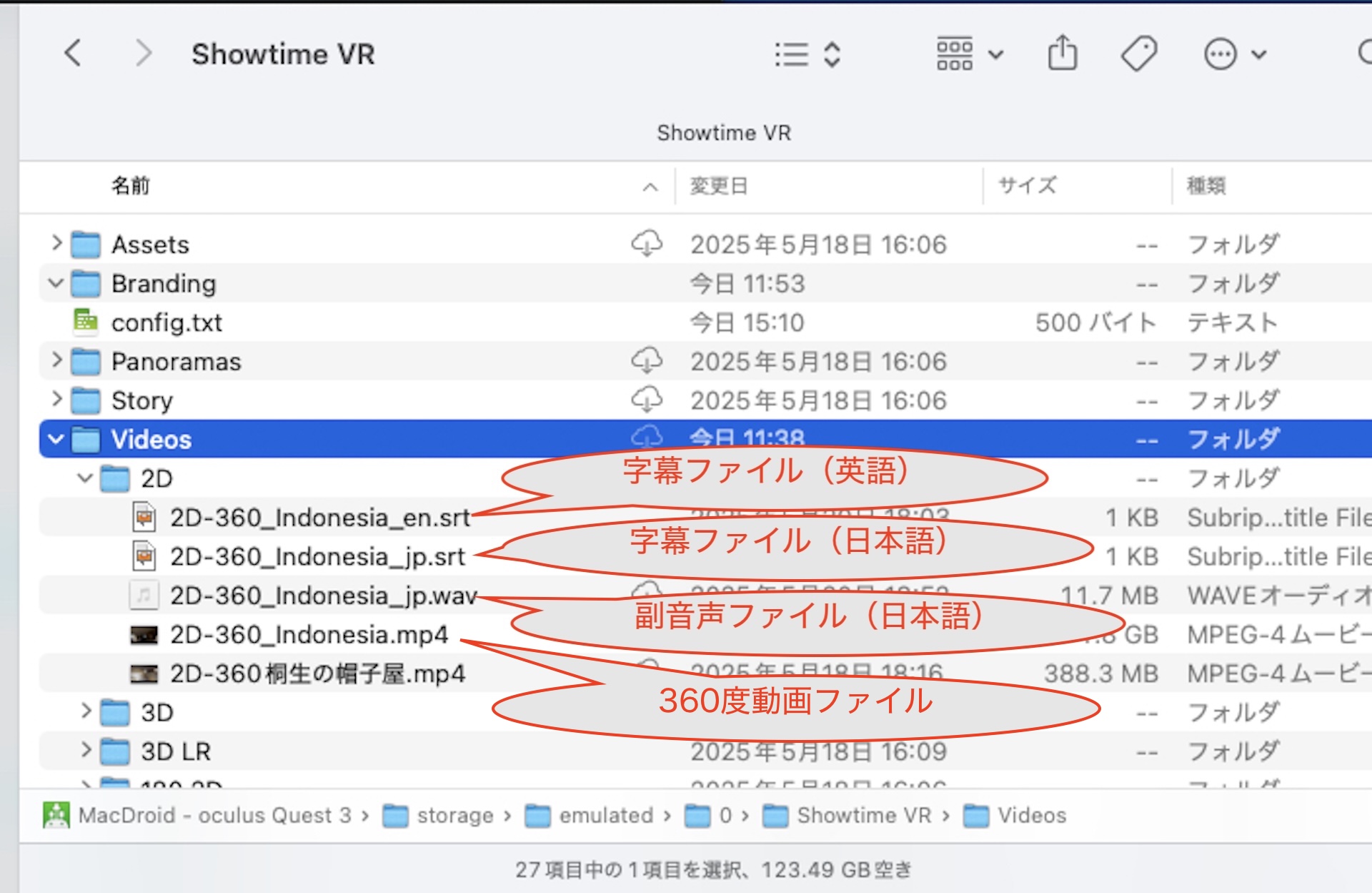This screenshot has height=893, width=1372.
Task: Select the 3D LR folder name
Action: click(x=176, y=751)
